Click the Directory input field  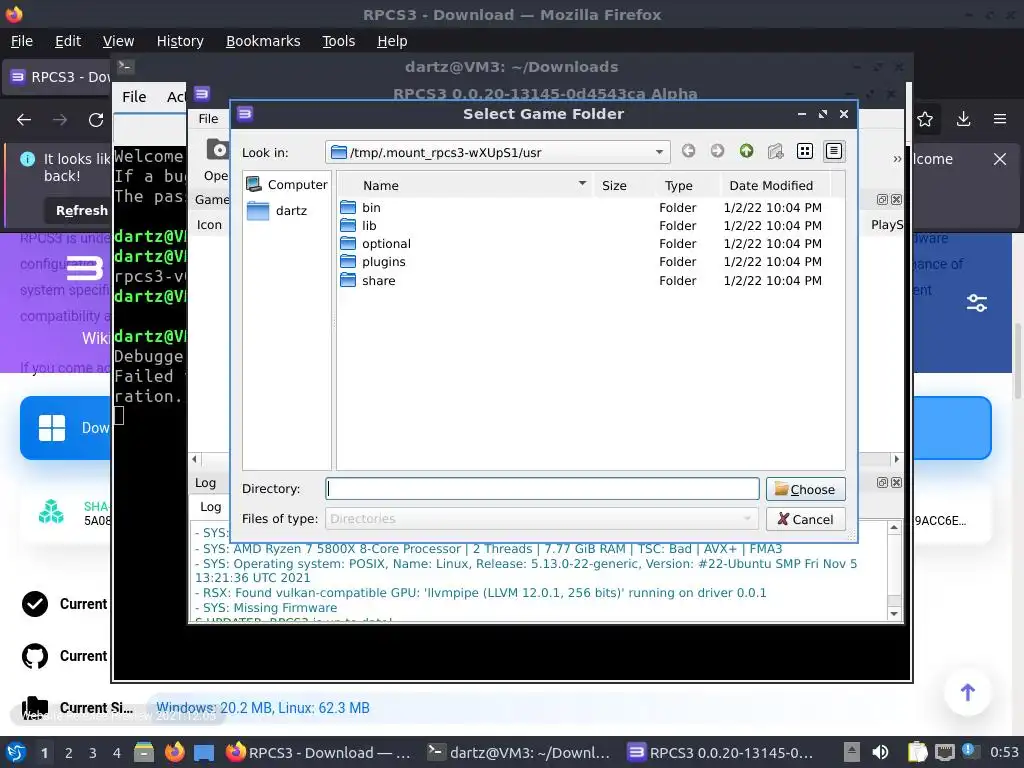(x=542, y=489)
